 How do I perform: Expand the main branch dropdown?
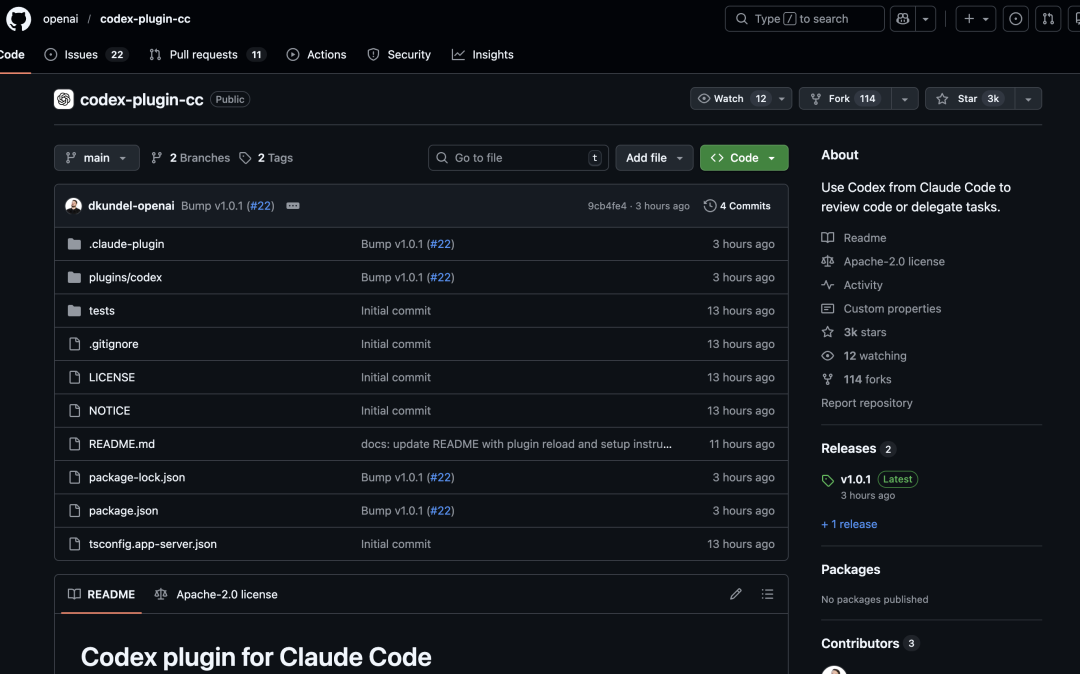(x=97, y=158)
